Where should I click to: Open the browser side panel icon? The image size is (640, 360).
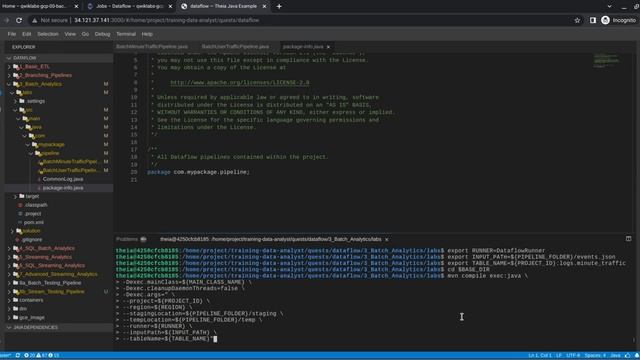coord(593,20)
